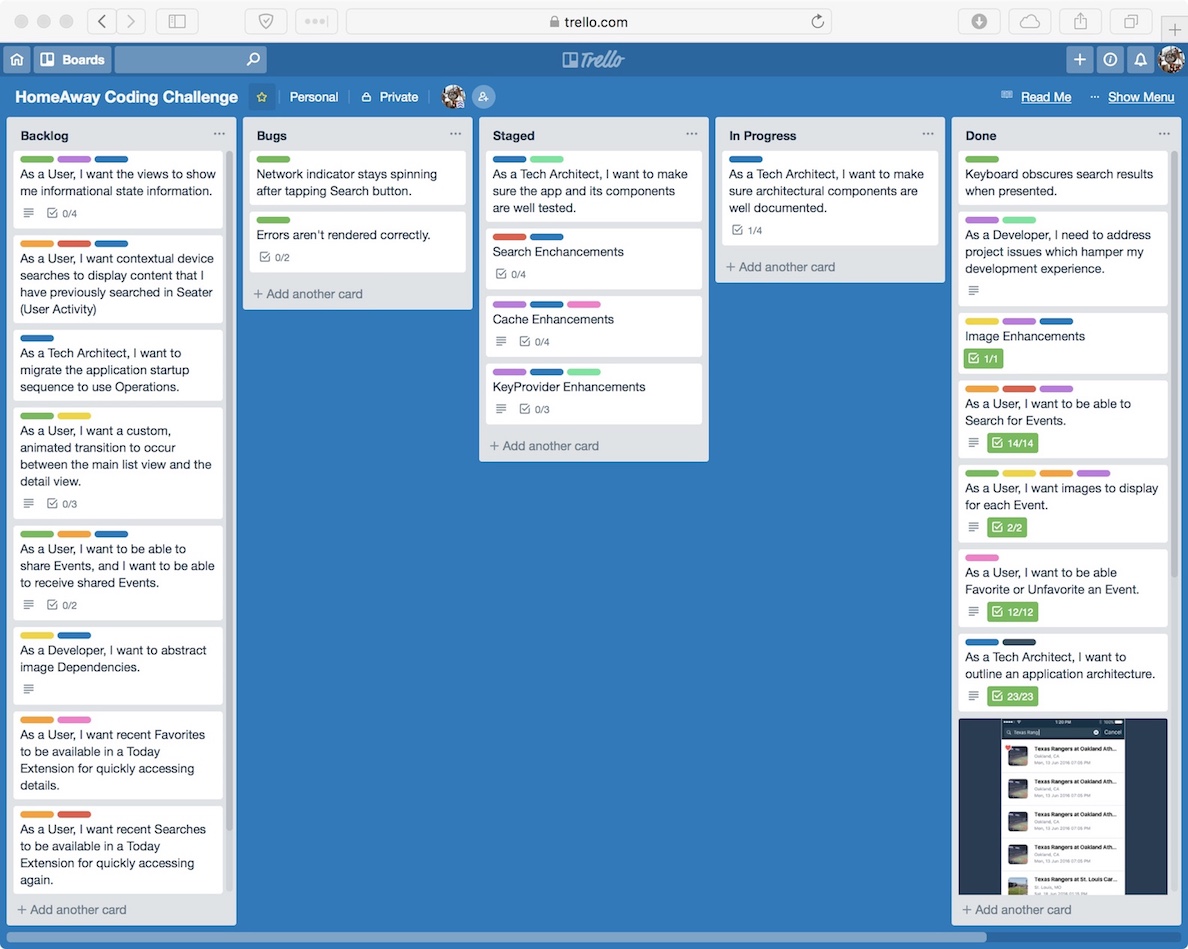Screen dimensions: 1188x949
Task: Toggle the star on HomeAway Coding Challenge
Action: click(x=261, y=97)
